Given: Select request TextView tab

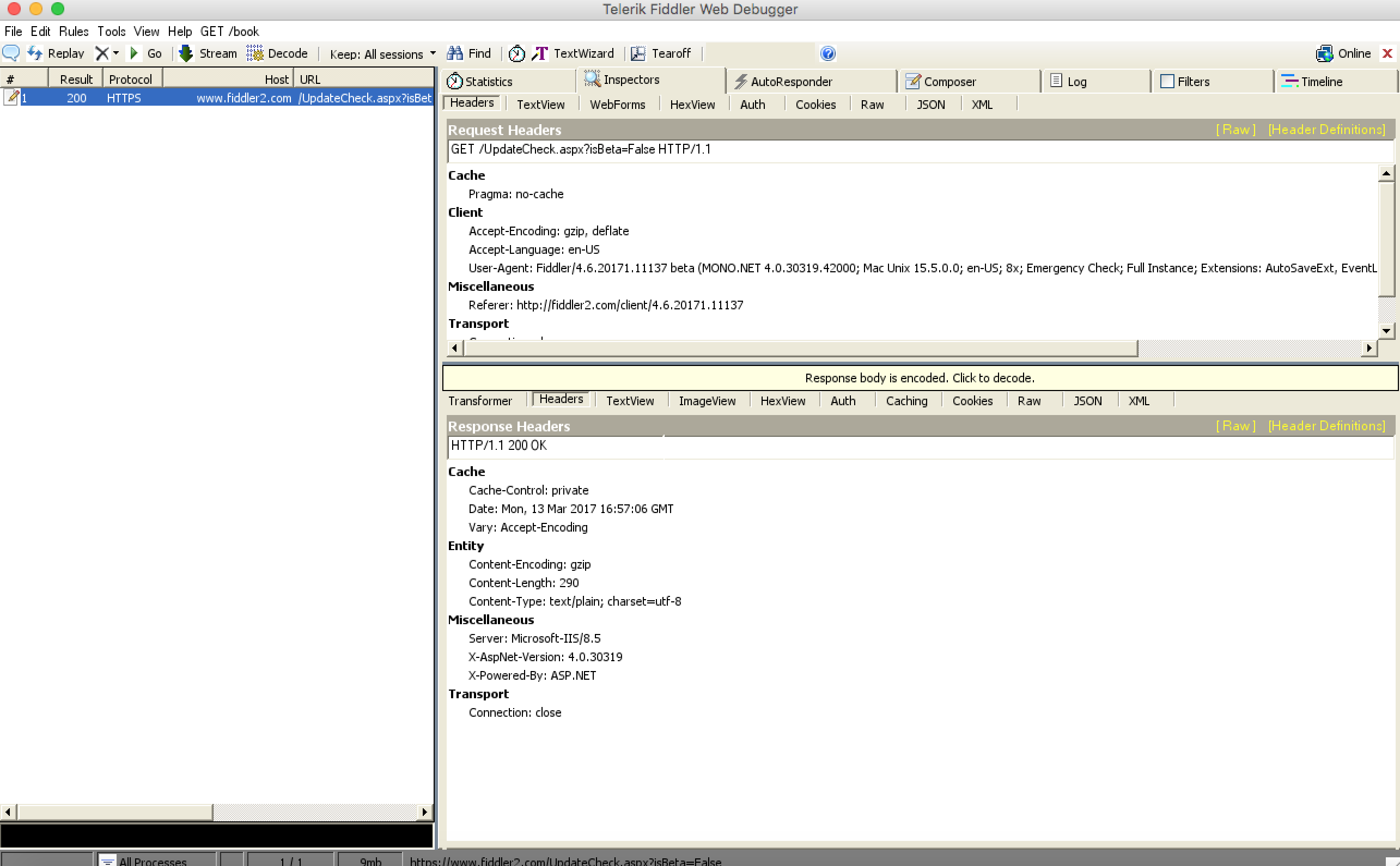Looking at the screenshot, I should pos(541,104).
